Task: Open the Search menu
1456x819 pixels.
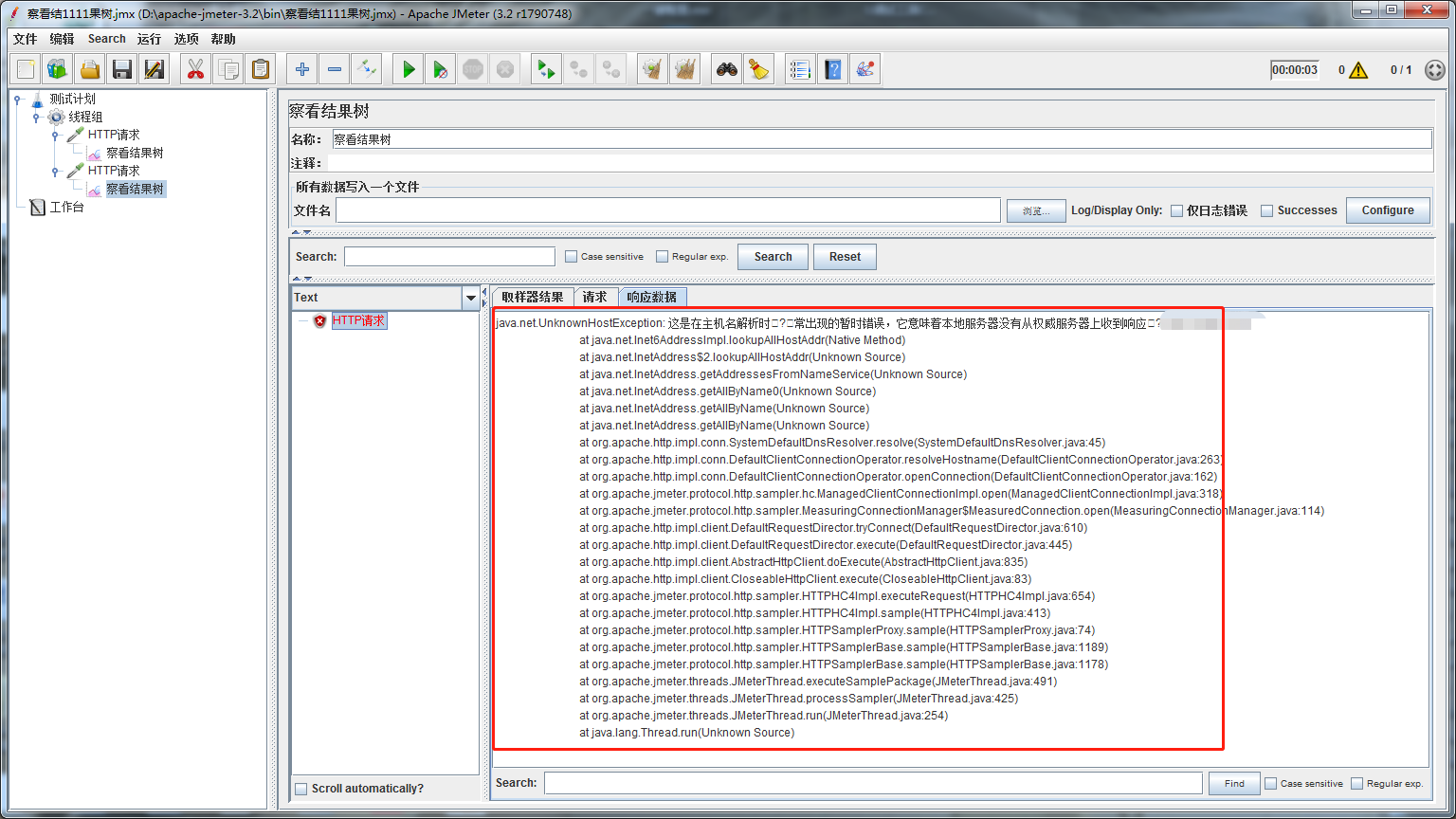Action: coord(106,39)
